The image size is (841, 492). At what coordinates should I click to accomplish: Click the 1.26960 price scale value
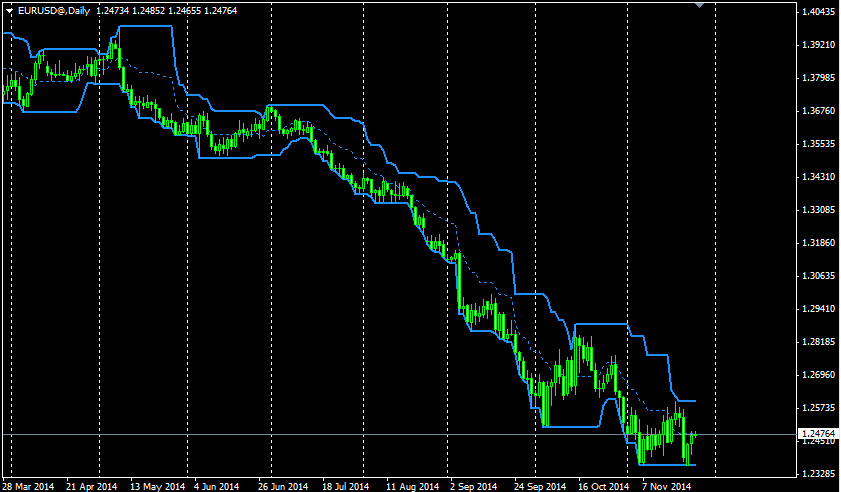(x=818, y=374)
